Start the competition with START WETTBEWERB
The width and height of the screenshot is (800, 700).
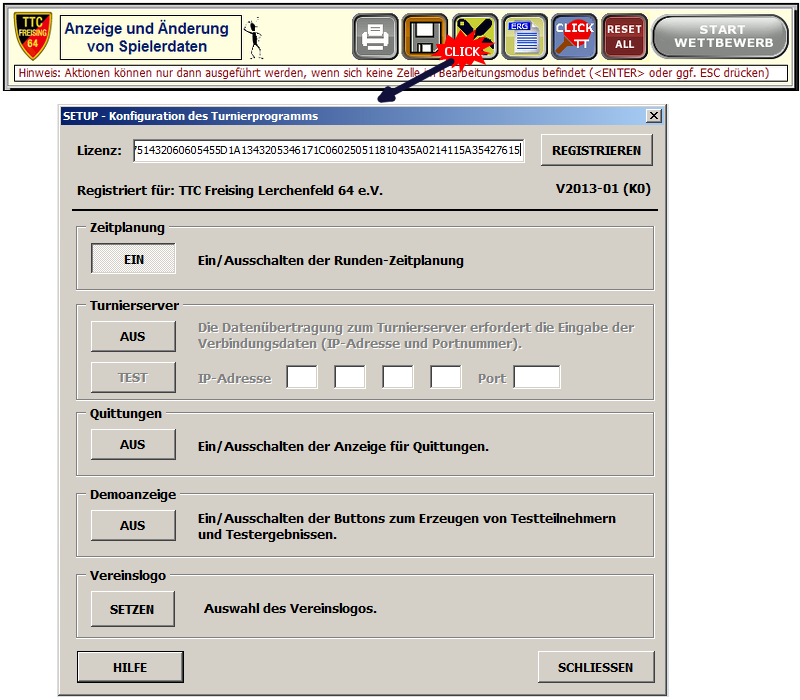[720, 35]
